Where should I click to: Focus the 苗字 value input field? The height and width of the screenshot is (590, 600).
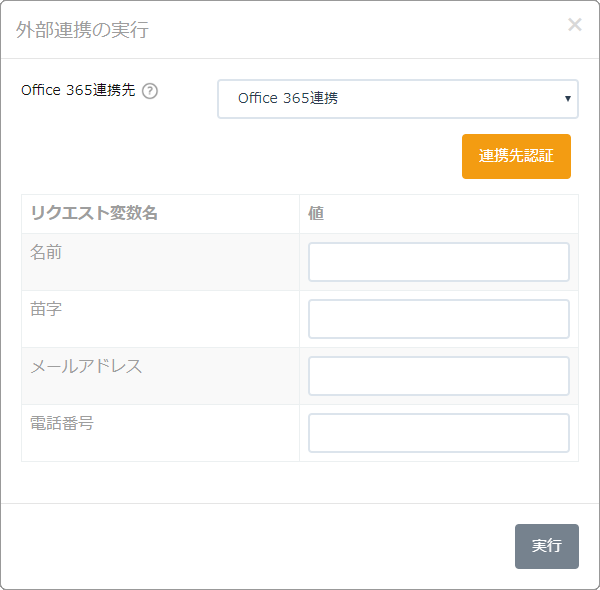[x=439, y=319]
